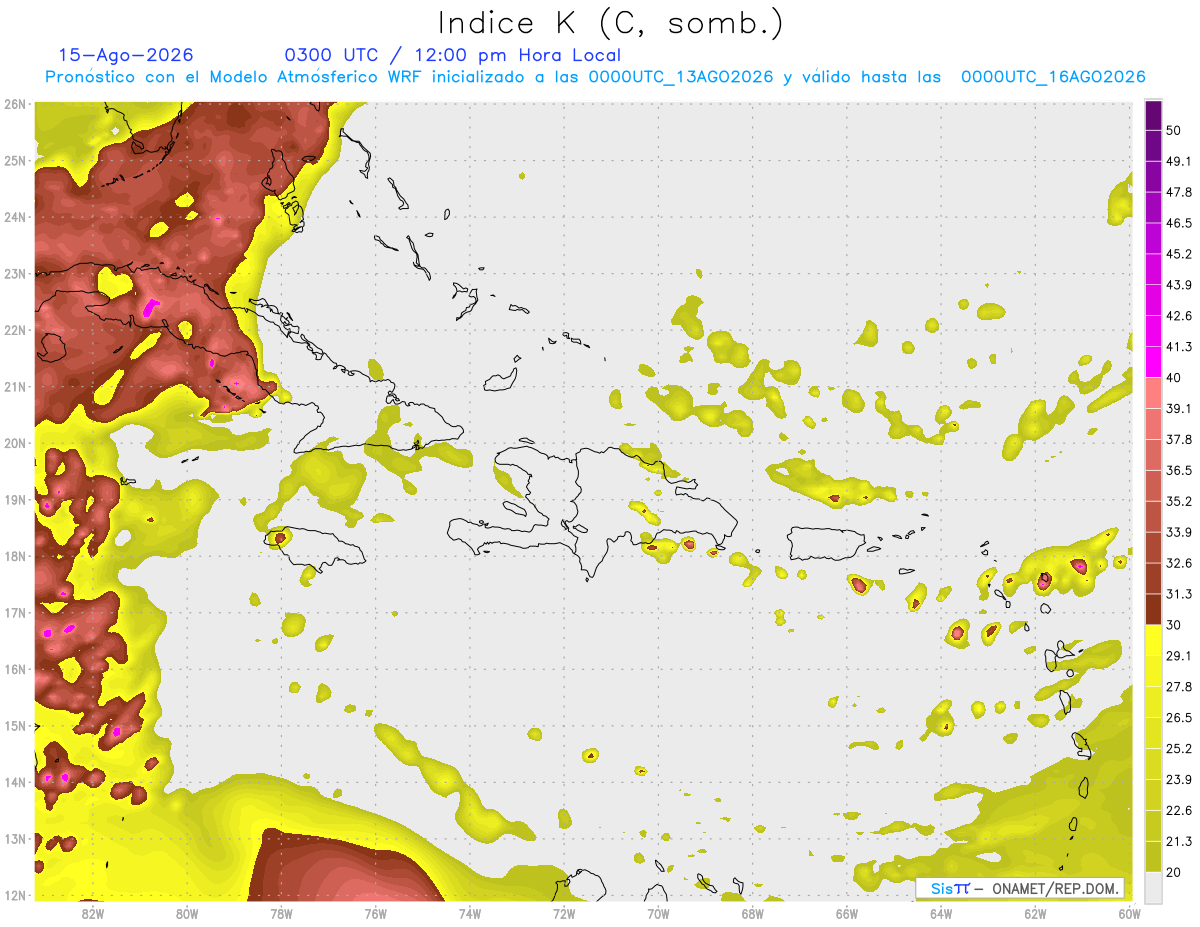Click the "26N" latitude label
This screenshot has width=1200, height=927.
[x=15, y=104]
